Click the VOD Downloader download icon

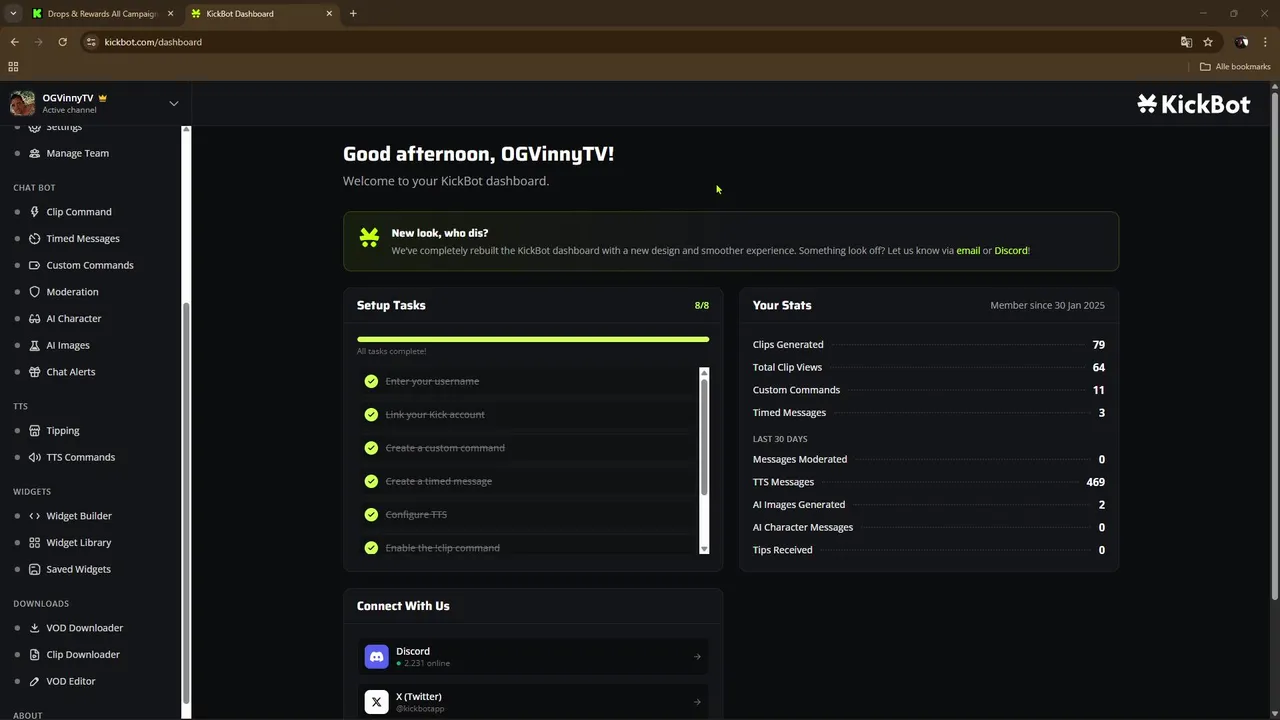click(x=35, y=628)
